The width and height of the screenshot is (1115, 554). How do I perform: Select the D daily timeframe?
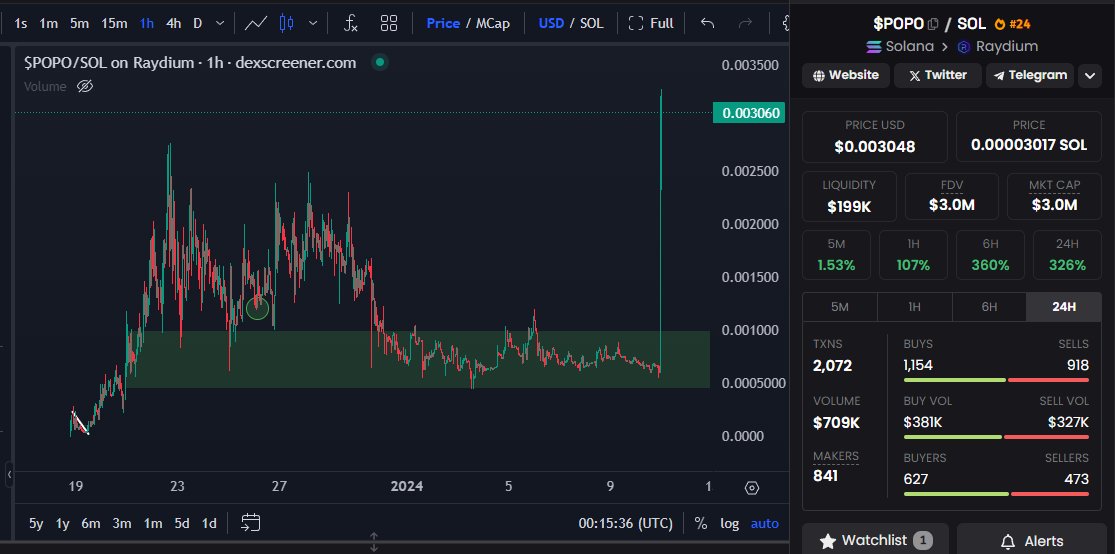198,23
